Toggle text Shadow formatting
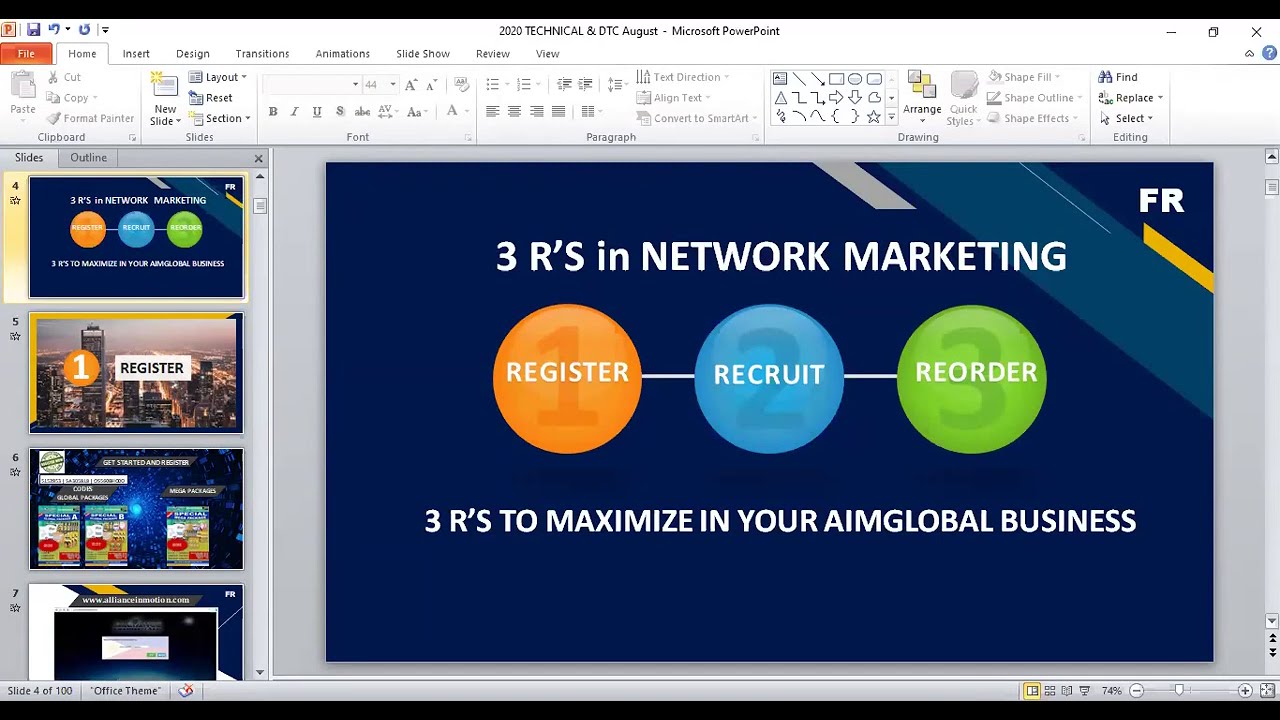The height and width of the screenshot is (720, 1280). click(340, 112)
